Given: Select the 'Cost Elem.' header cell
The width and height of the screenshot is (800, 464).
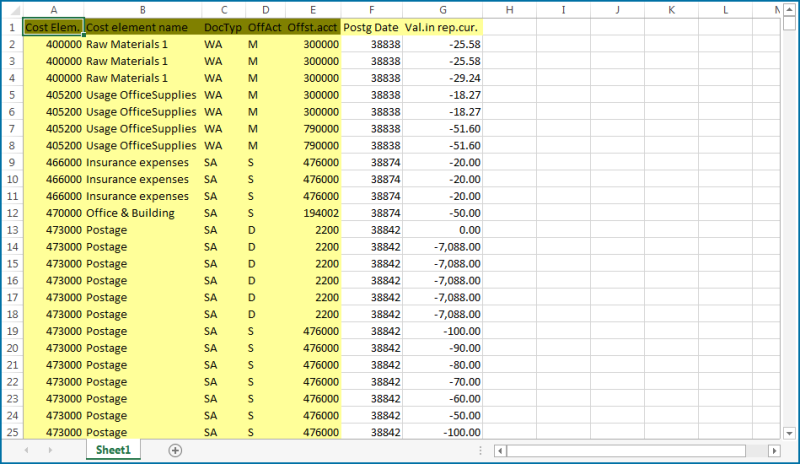Looking at the screenshot, I should [x=54, y=27].
